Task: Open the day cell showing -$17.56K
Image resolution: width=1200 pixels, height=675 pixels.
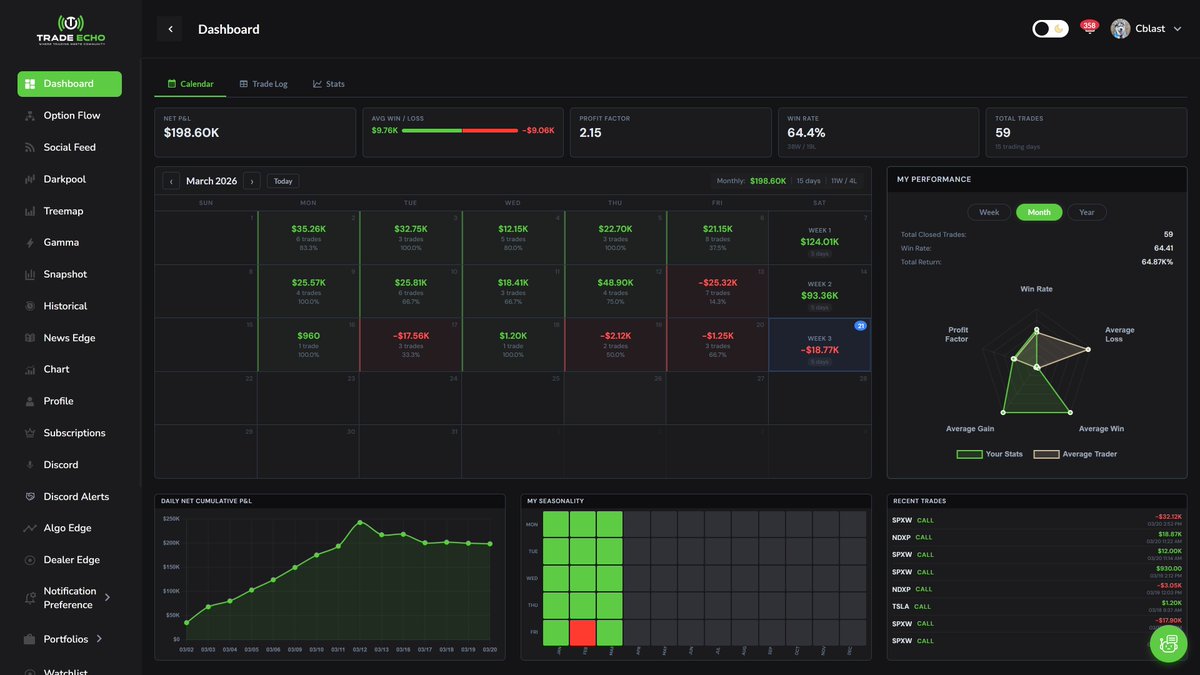Action: (411, 345)
